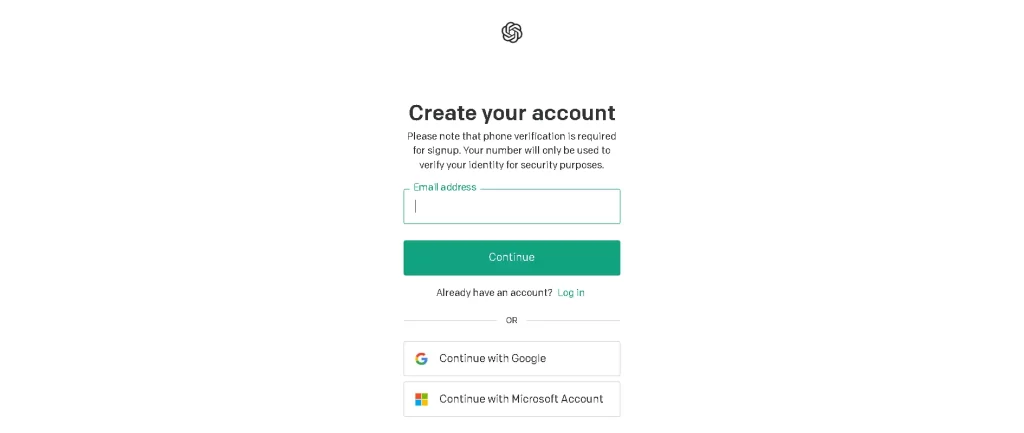Click the floating Email address label
Screen dimensions: 1024x433
(444, 187)
